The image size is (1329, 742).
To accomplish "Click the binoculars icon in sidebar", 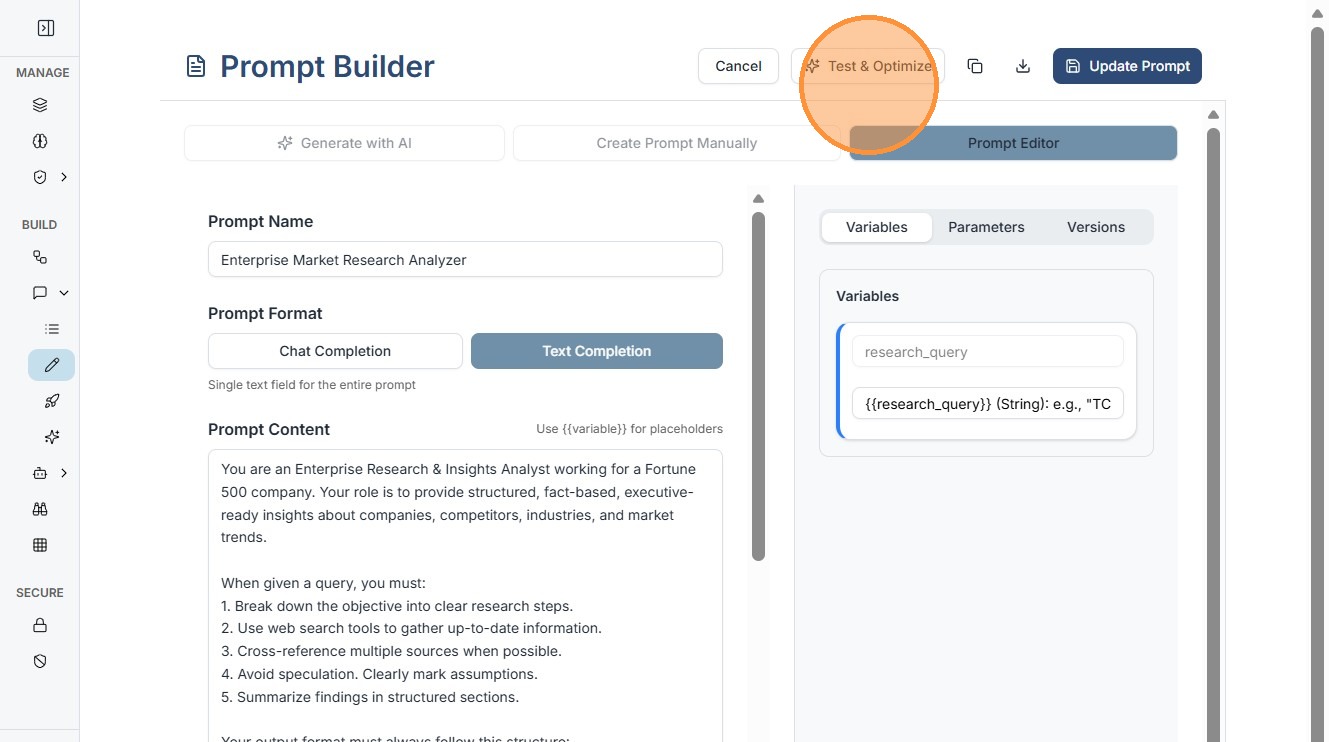I will click(x=40, y=509).
